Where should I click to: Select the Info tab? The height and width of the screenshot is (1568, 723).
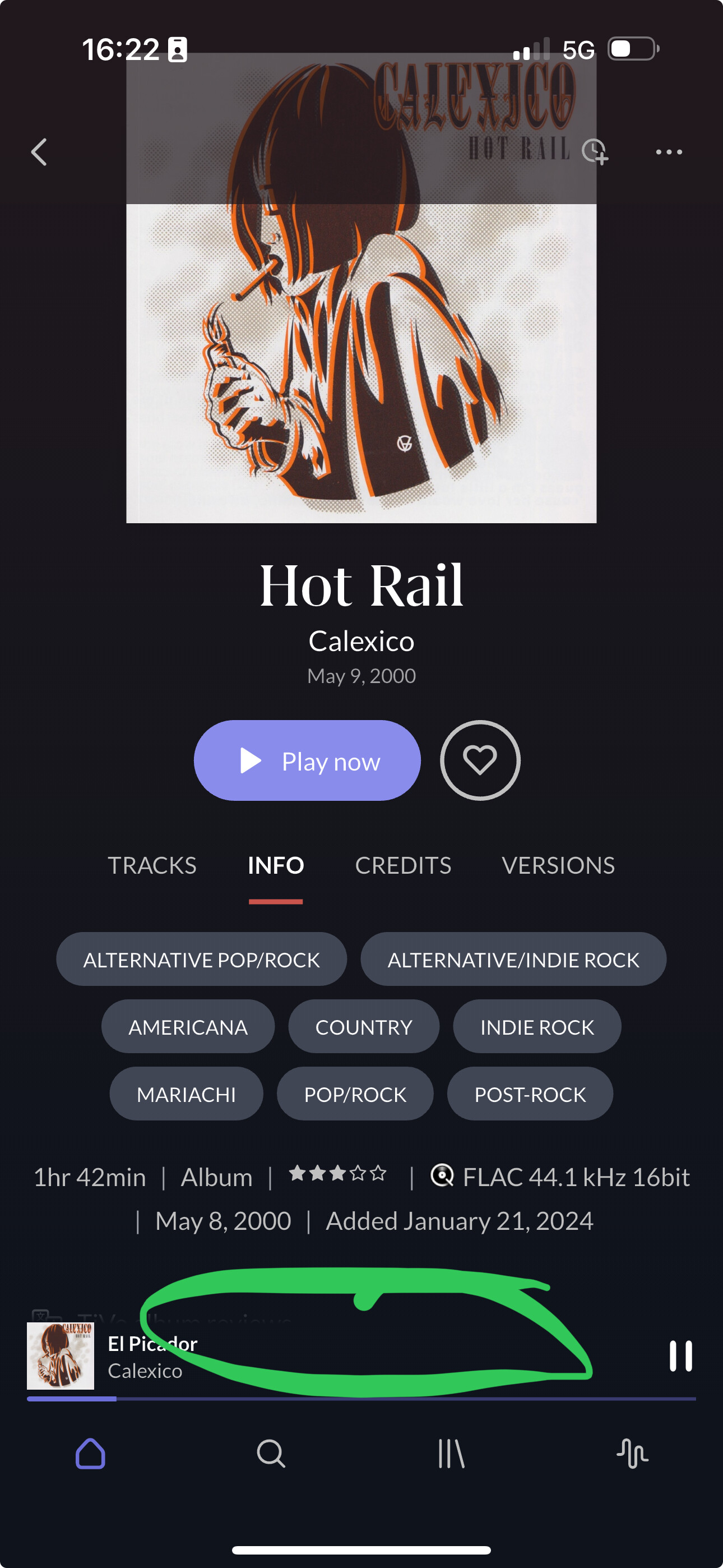(276, 865)
